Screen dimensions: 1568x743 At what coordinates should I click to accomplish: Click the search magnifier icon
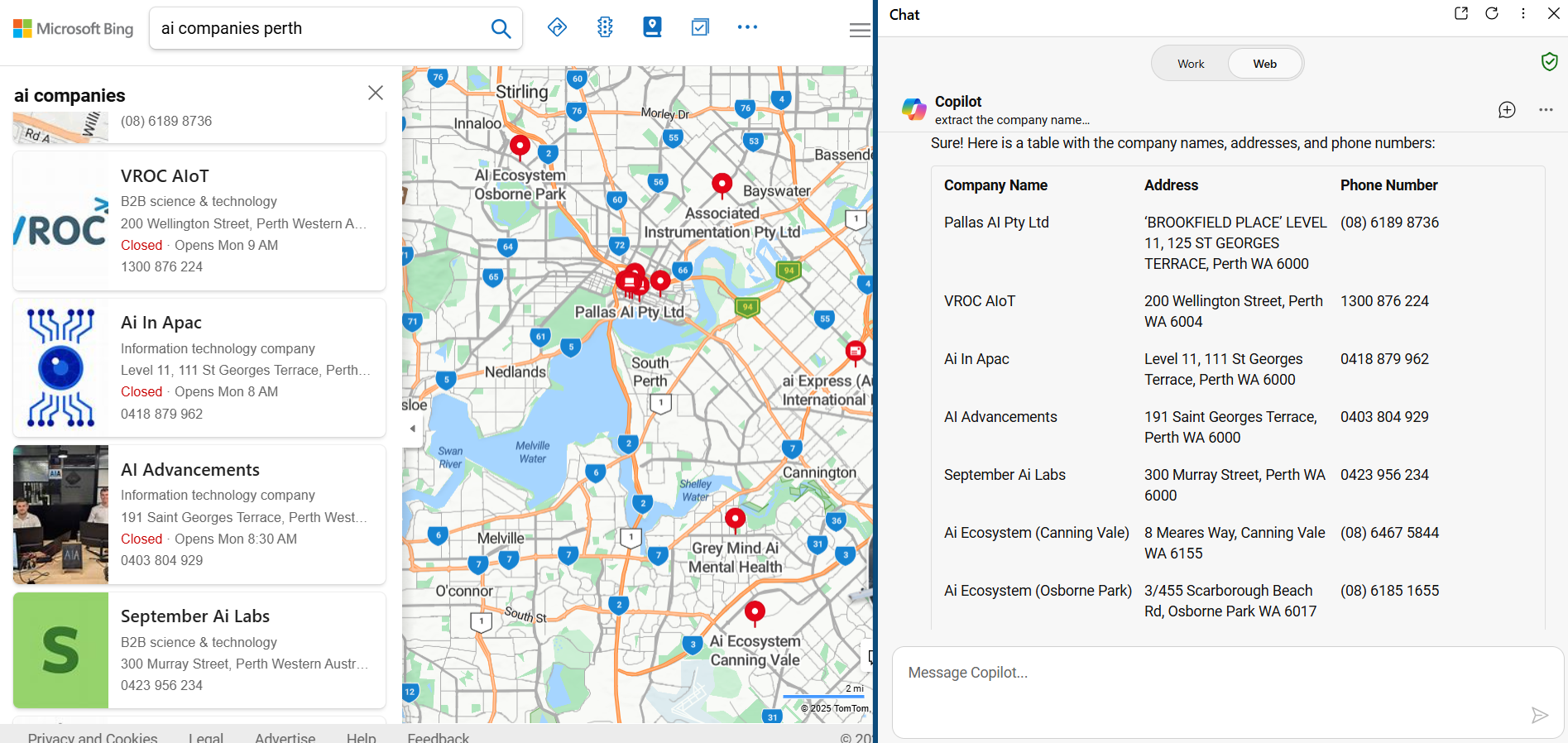pos(501,29)
